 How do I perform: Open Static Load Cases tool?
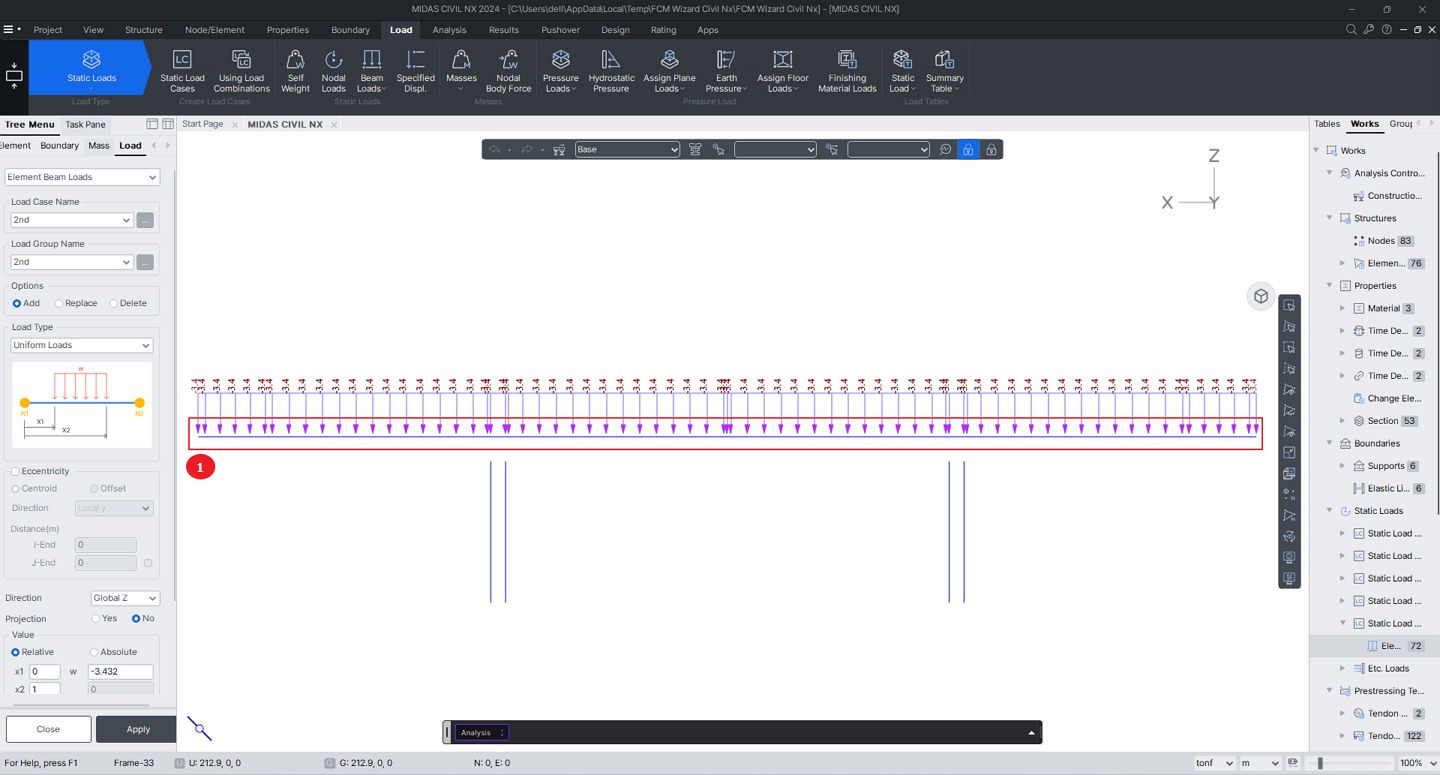tap(182, 71)
